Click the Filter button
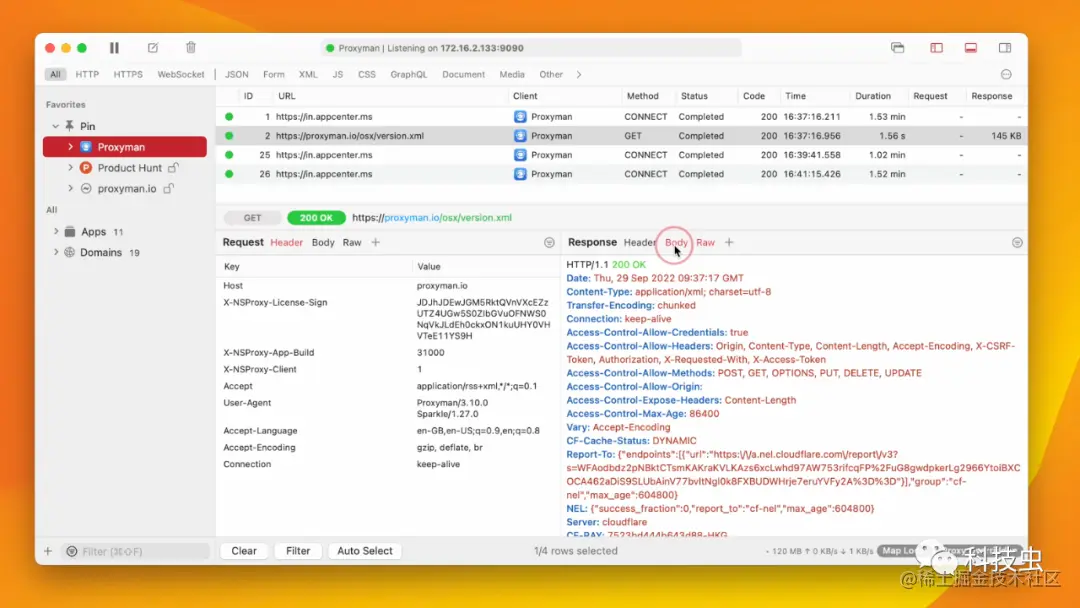The width and height of the screenshot is (1080, 608). pos(298,551)
